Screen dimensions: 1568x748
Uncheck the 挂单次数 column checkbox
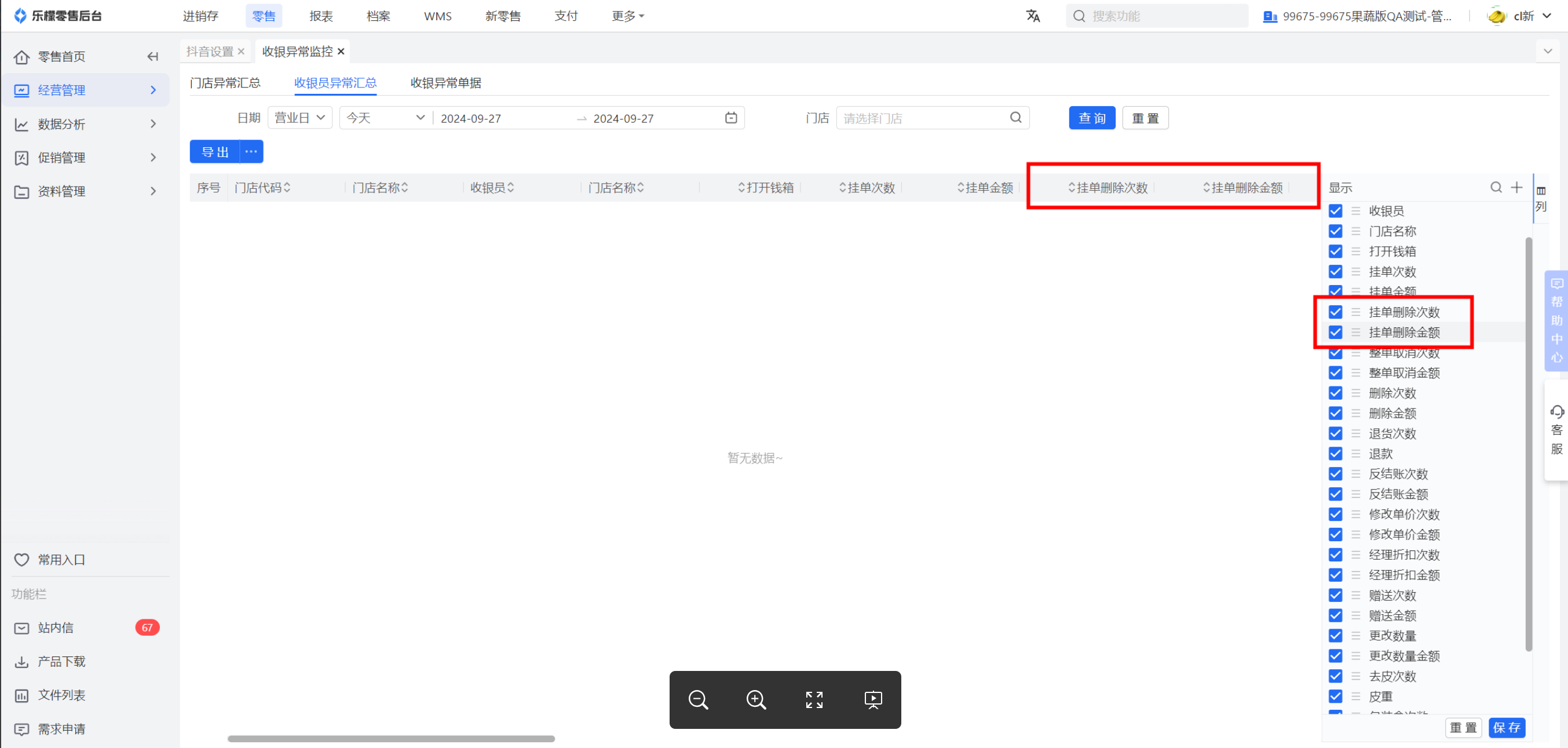coord(1336,271)
